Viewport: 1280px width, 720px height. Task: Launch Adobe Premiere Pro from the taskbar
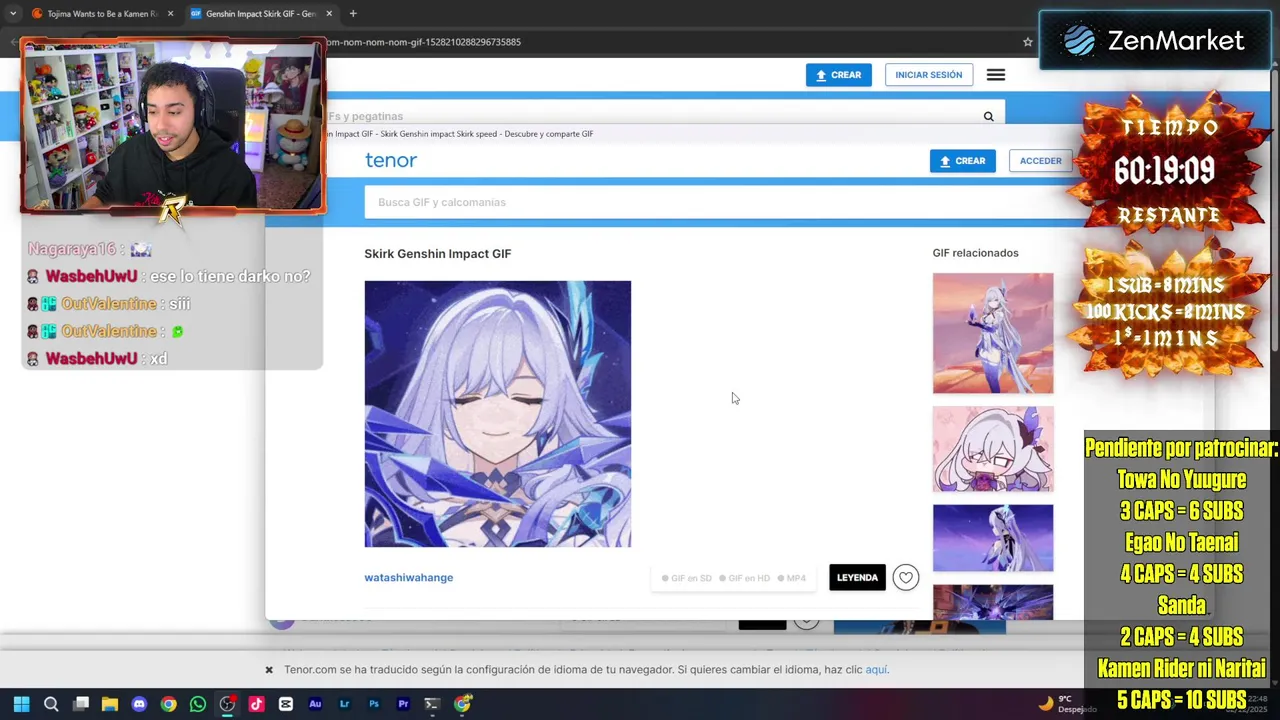[x=403, y=704]
